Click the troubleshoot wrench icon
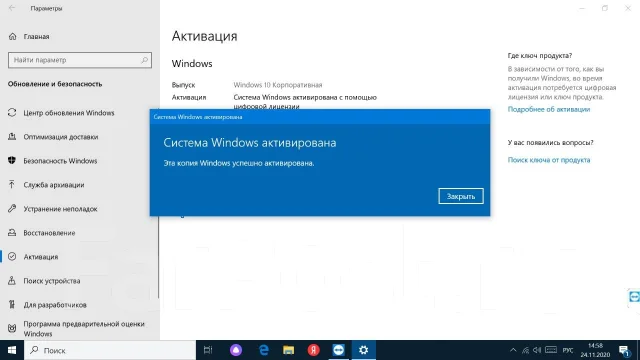Screen dimensions: 640x360 click(12, 209)
